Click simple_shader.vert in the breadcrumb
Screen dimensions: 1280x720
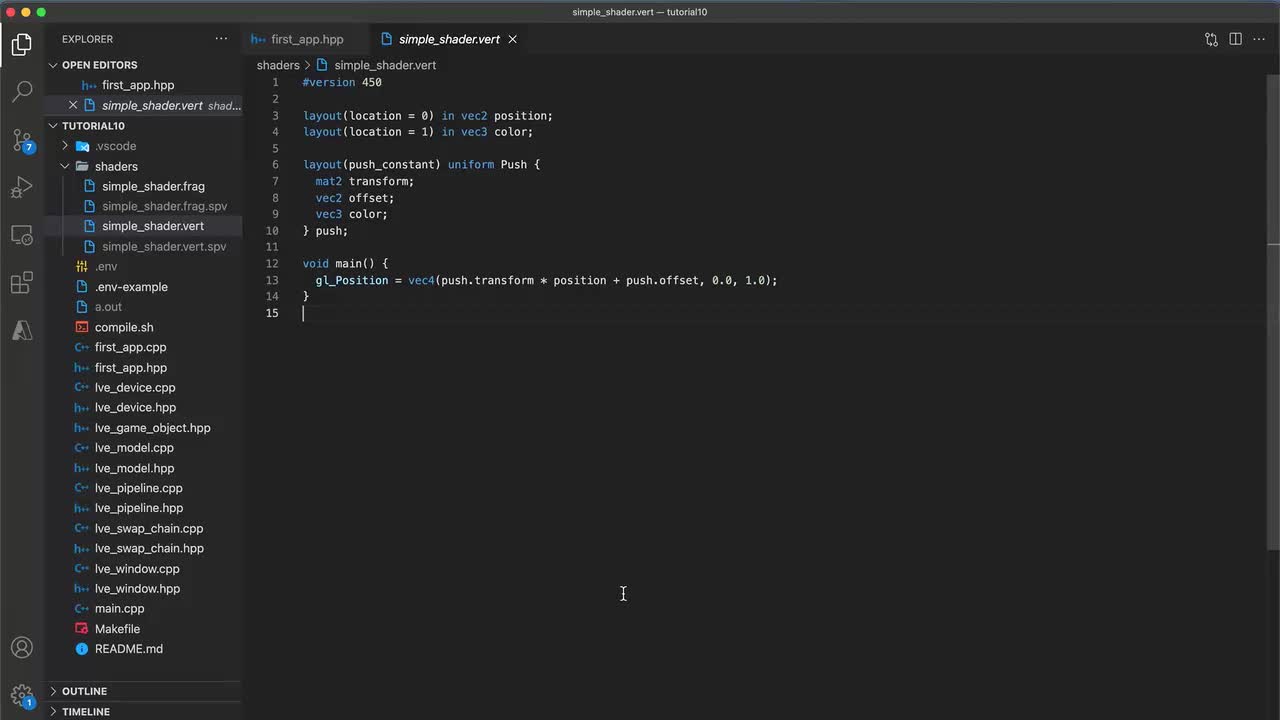click(385, 65)
